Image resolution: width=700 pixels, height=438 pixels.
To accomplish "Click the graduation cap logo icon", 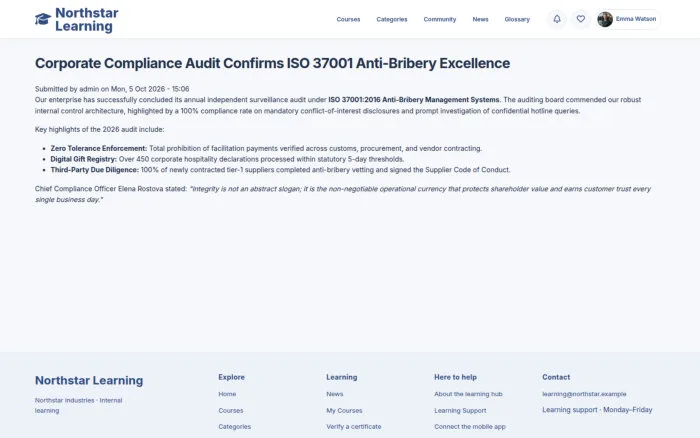I will coord(43,19).
